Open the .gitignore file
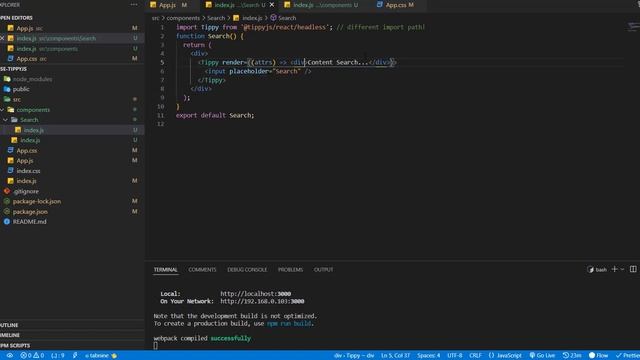The height and width of the screenshot is (360, 640). (x=25, y=191)
